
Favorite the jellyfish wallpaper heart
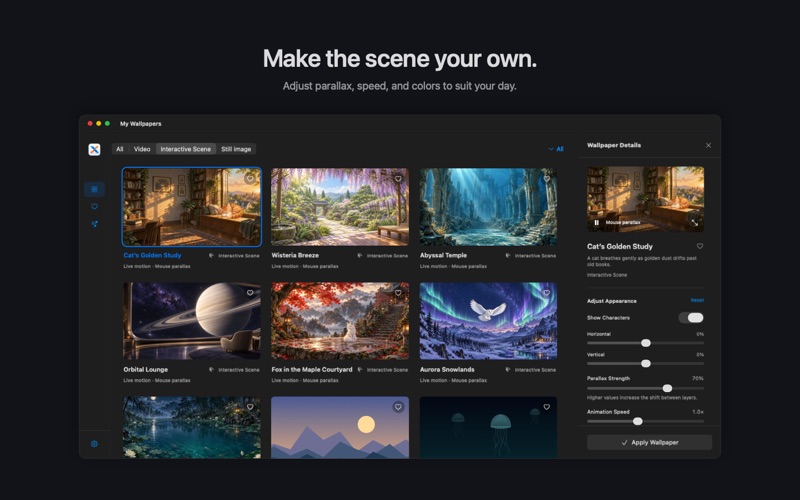click(546, 407)
